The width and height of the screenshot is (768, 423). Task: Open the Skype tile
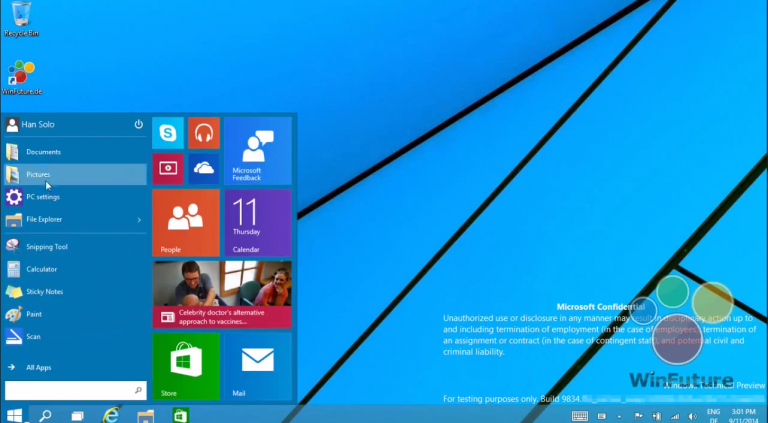pyautogui.click(x=168, y=133)
